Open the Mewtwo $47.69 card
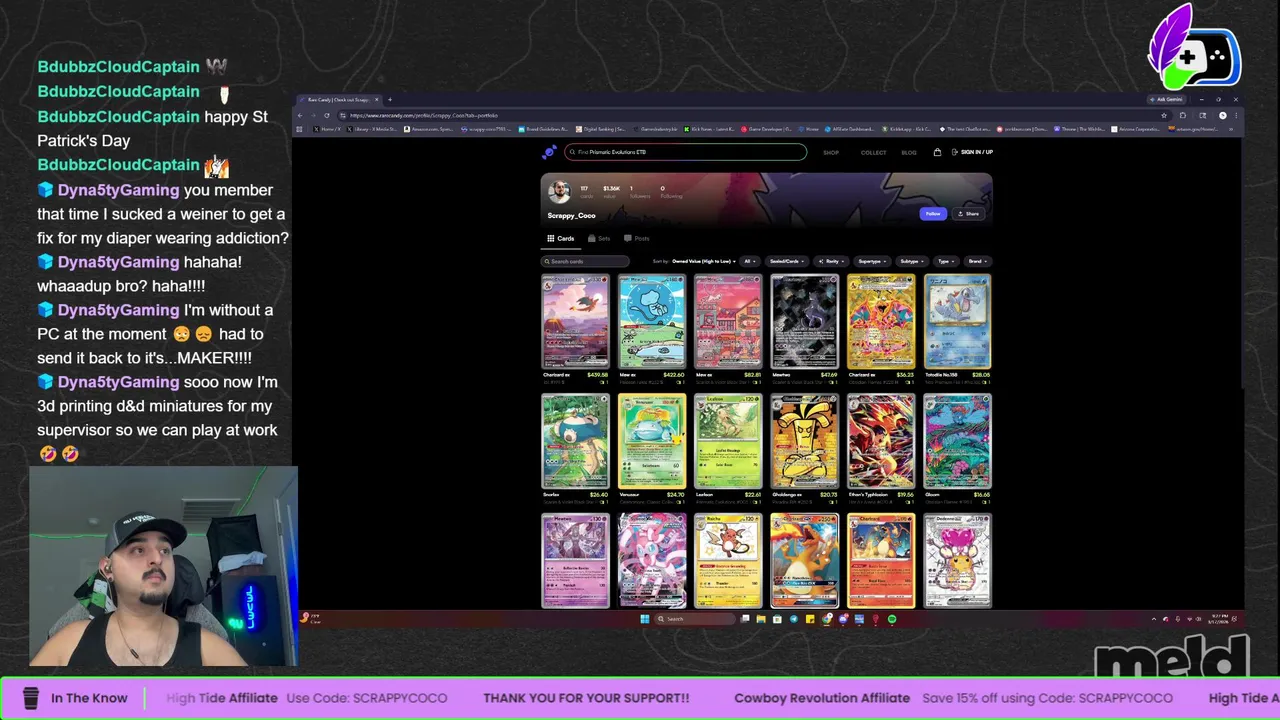The image size is (1280, 720). point(805,322)
